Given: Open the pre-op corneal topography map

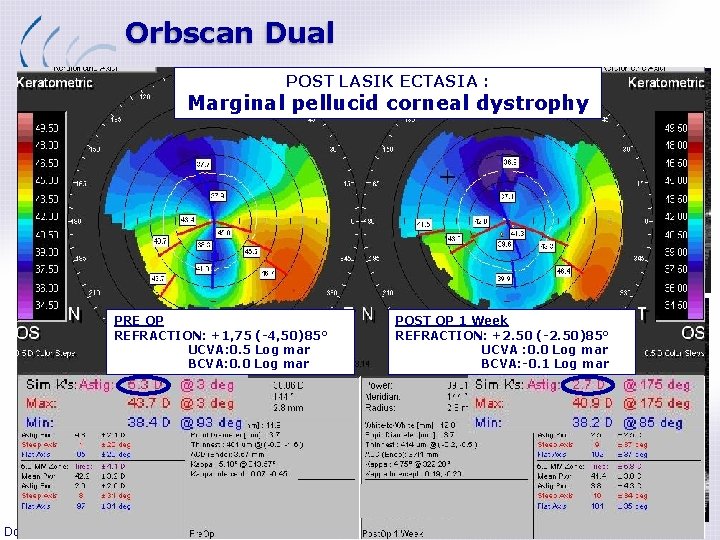Looking at the screenshot, I should pyautogui.click(x=216, y=220).
